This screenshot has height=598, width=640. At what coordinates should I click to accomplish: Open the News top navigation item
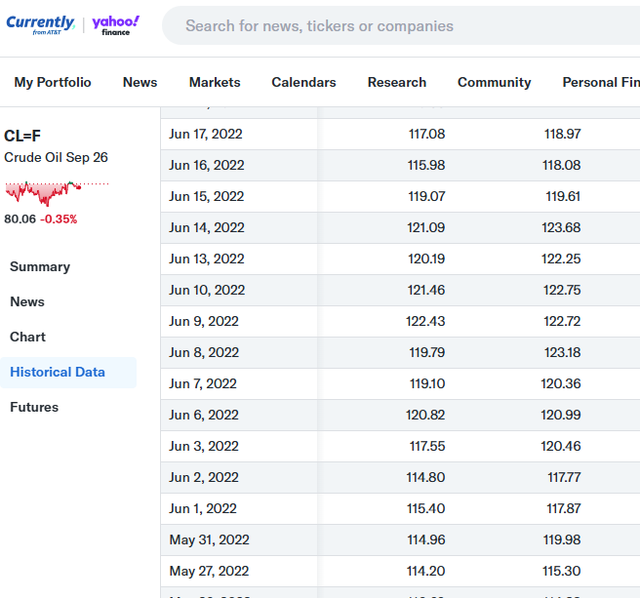140,82
